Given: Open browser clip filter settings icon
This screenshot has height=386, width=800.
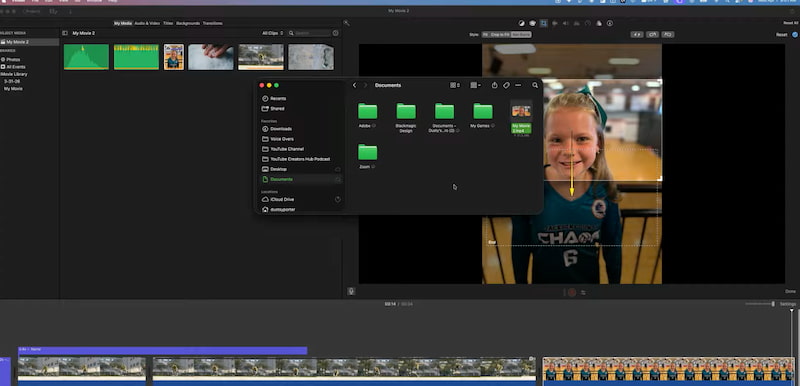Looking at the screenshot, I should coord(336,33).
